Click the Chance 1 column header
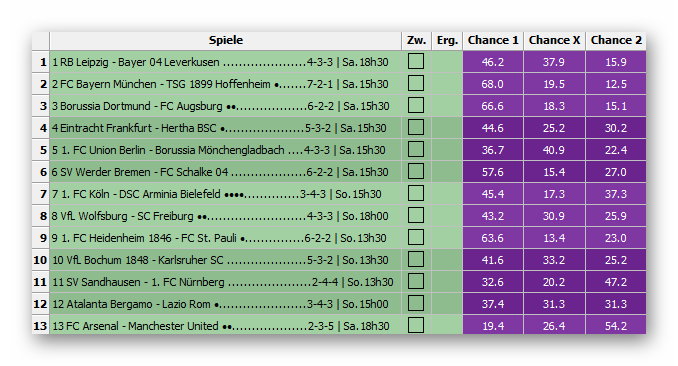The width and height of the screenshot is (678, 366). [x=493, y=40]
